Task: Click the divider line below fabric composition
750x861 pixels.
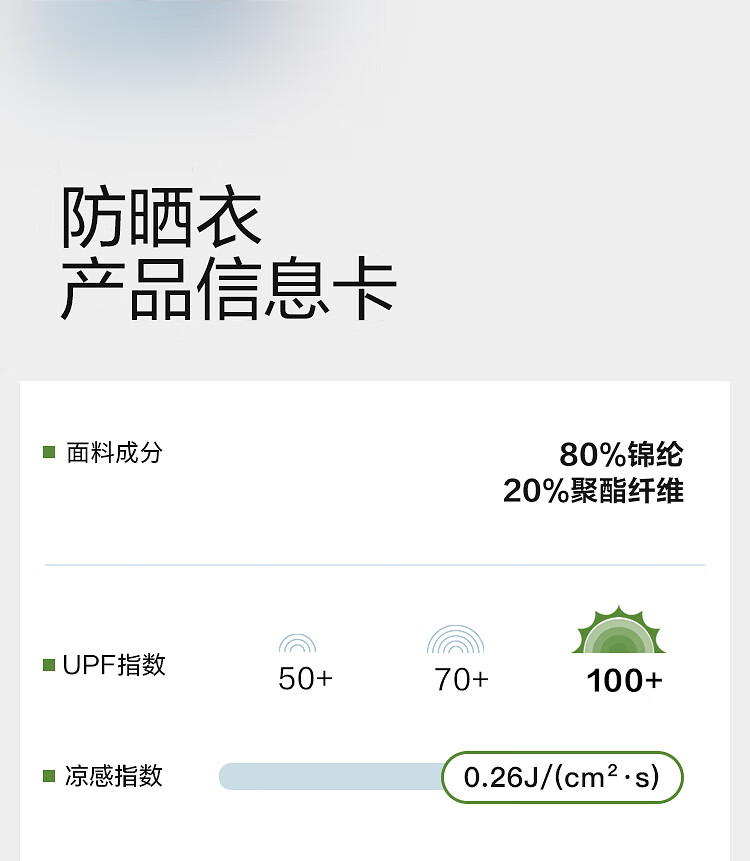Action: [375, 565]
